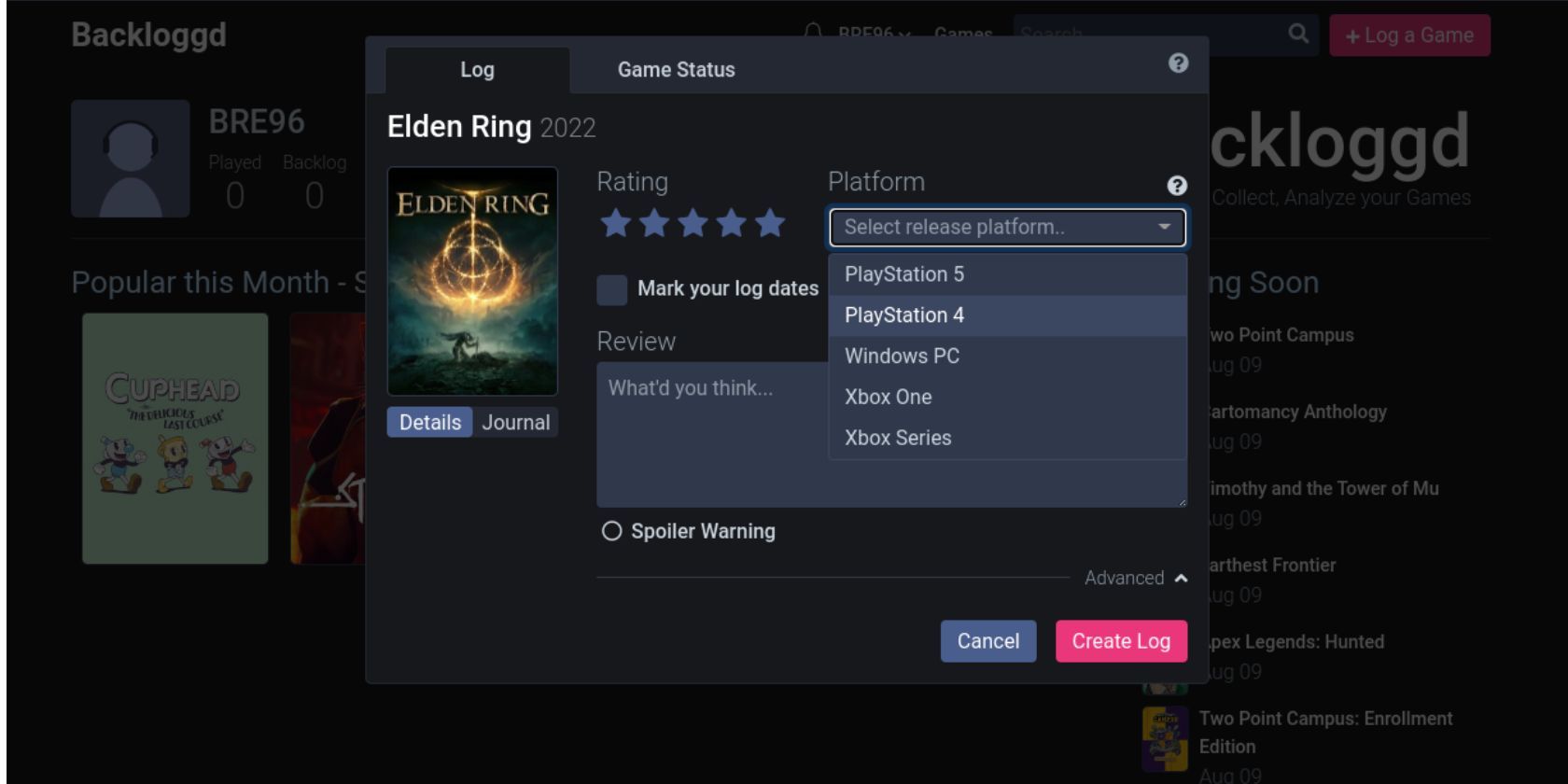Set rating to one star
The width and height of the screenshot is (1568, 784).
coord(615,224)
